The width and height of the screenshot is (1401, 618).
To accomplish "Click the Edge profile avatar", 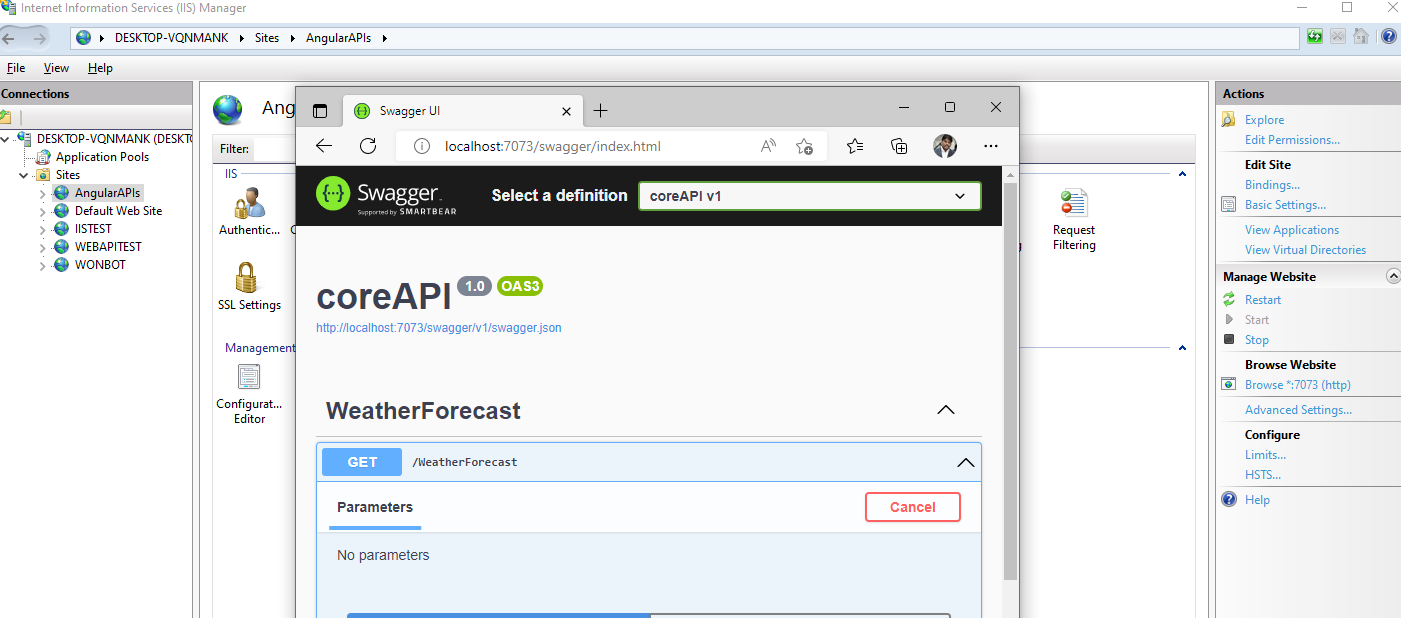I will (x=945, y=146).
